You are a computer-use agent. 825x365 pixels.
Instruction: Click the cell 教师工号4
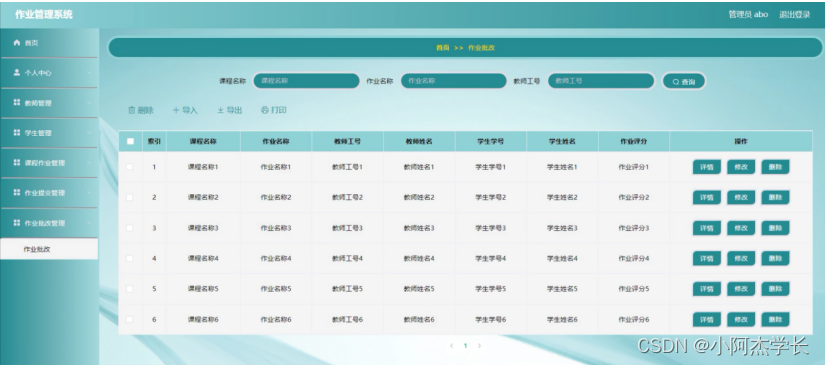(x=347, y=258)
